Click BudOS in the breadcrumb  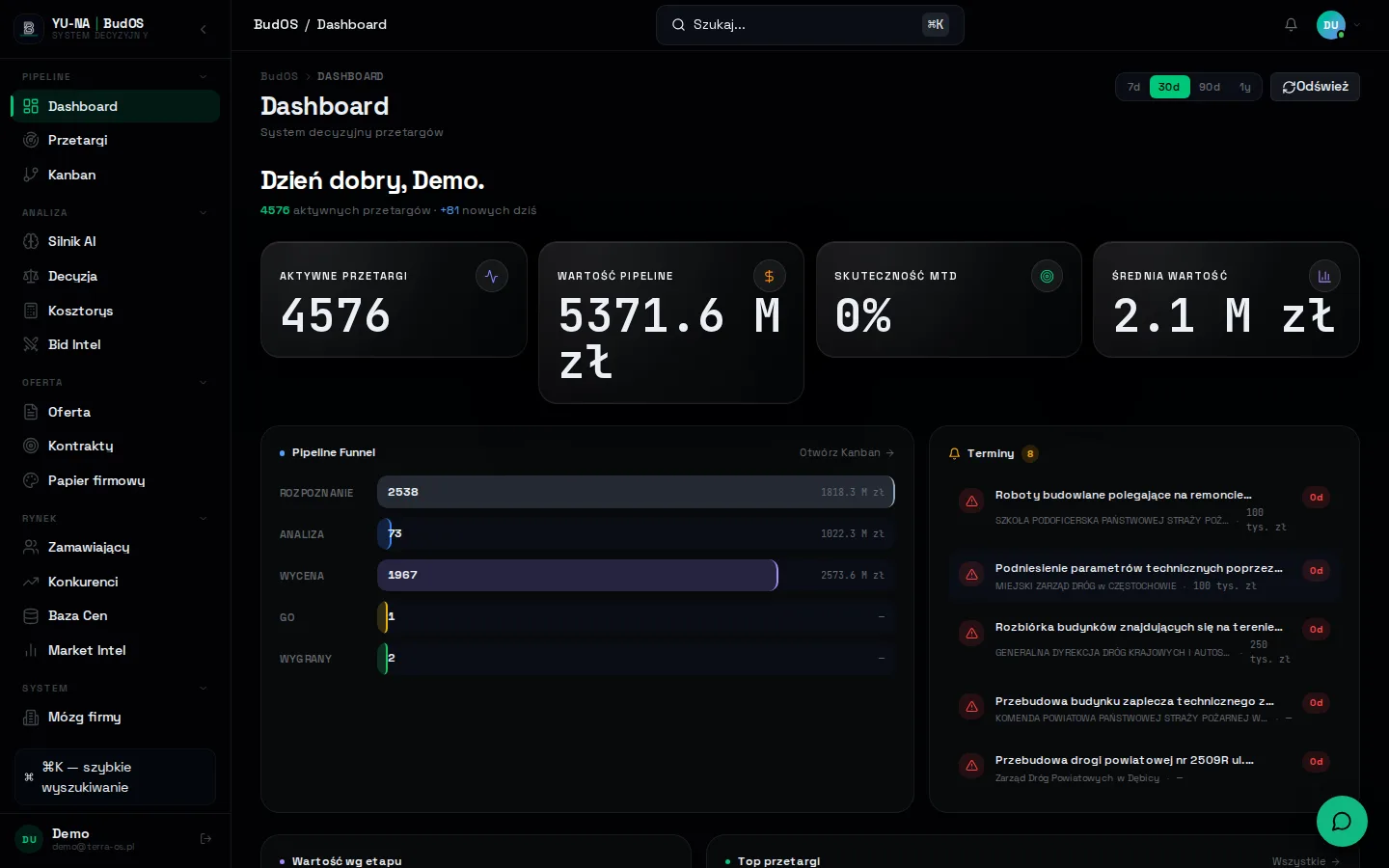click(x=279, y=76)
